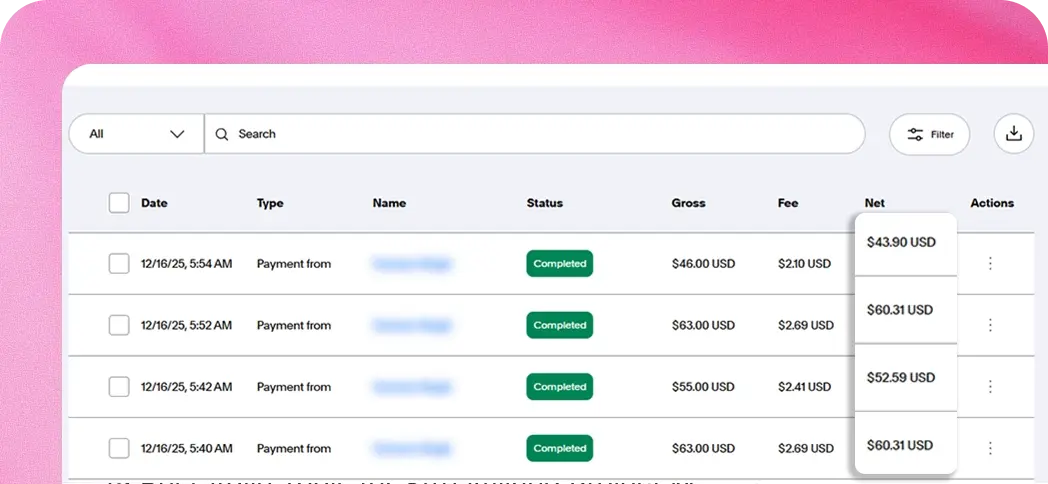Click Completed badge on $46.00 payment
Image resolution: width=1048 pixels, height=484 pixels.
pyautogui.click(x=559, y=264)
